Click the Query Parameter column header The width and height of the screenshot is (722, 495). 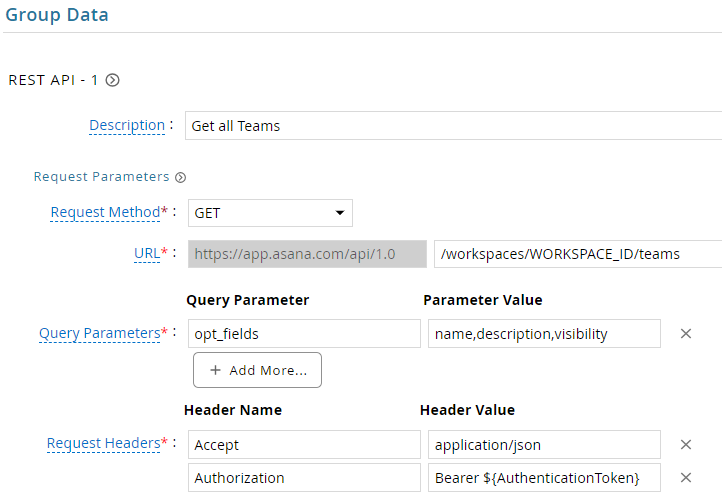248,300
